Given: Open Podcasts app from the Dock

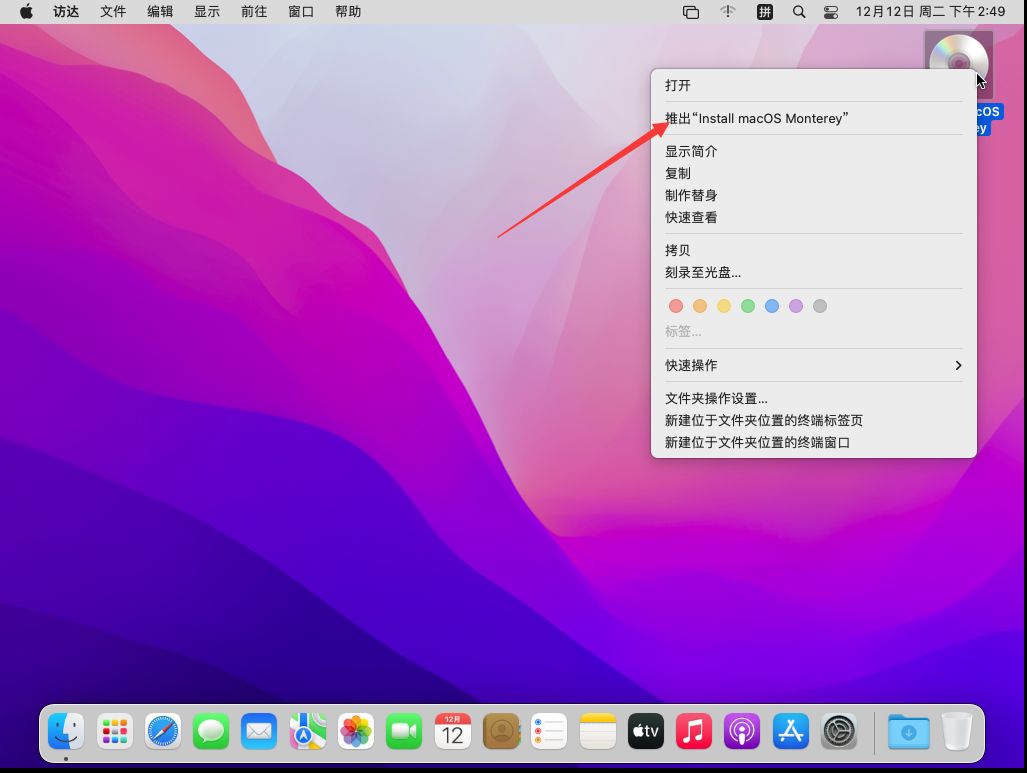Looking at the screenshot, I should 742,732.
